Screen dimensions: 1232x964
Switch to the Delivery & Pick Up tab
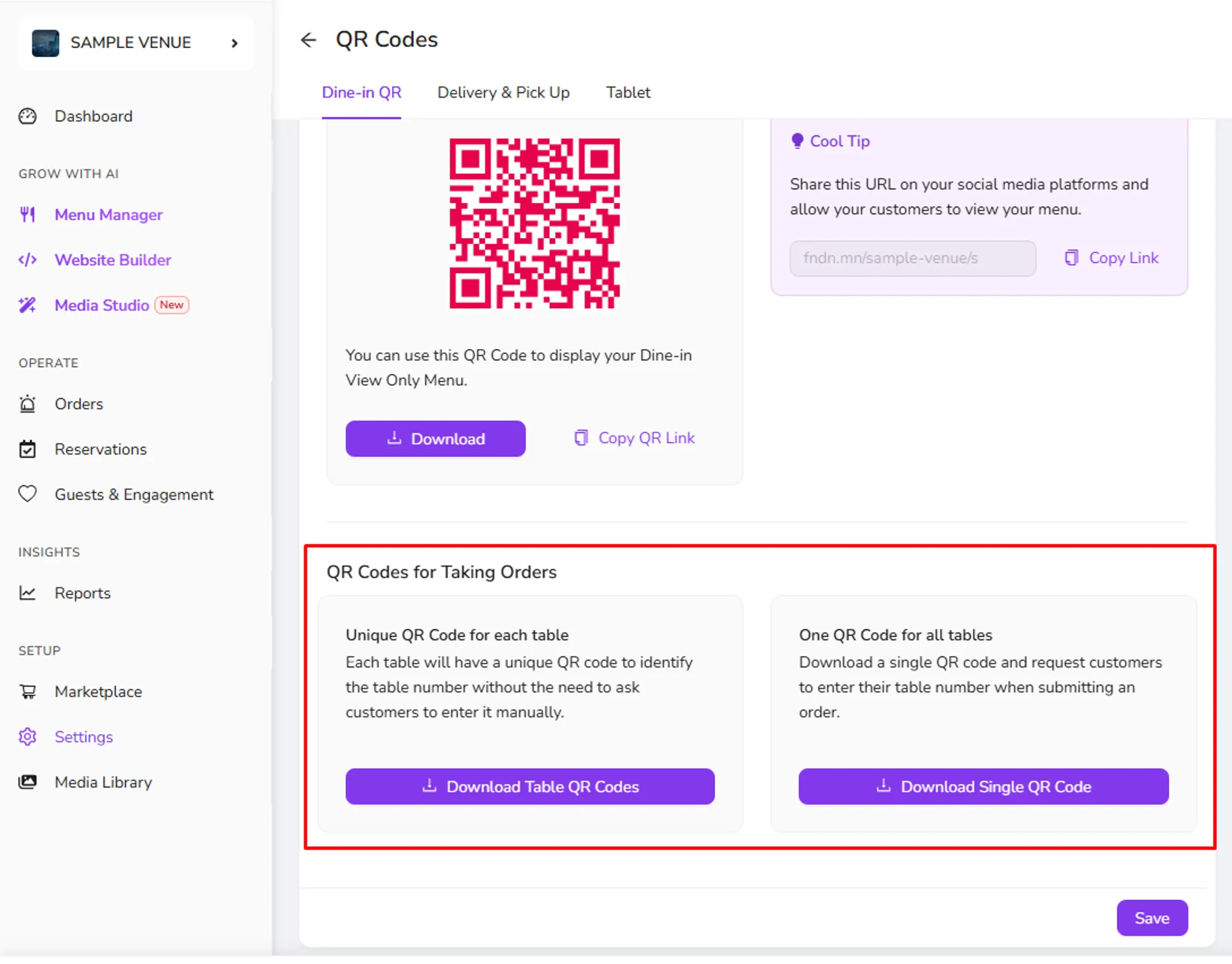pyautogui.click(x=504, y=92)
